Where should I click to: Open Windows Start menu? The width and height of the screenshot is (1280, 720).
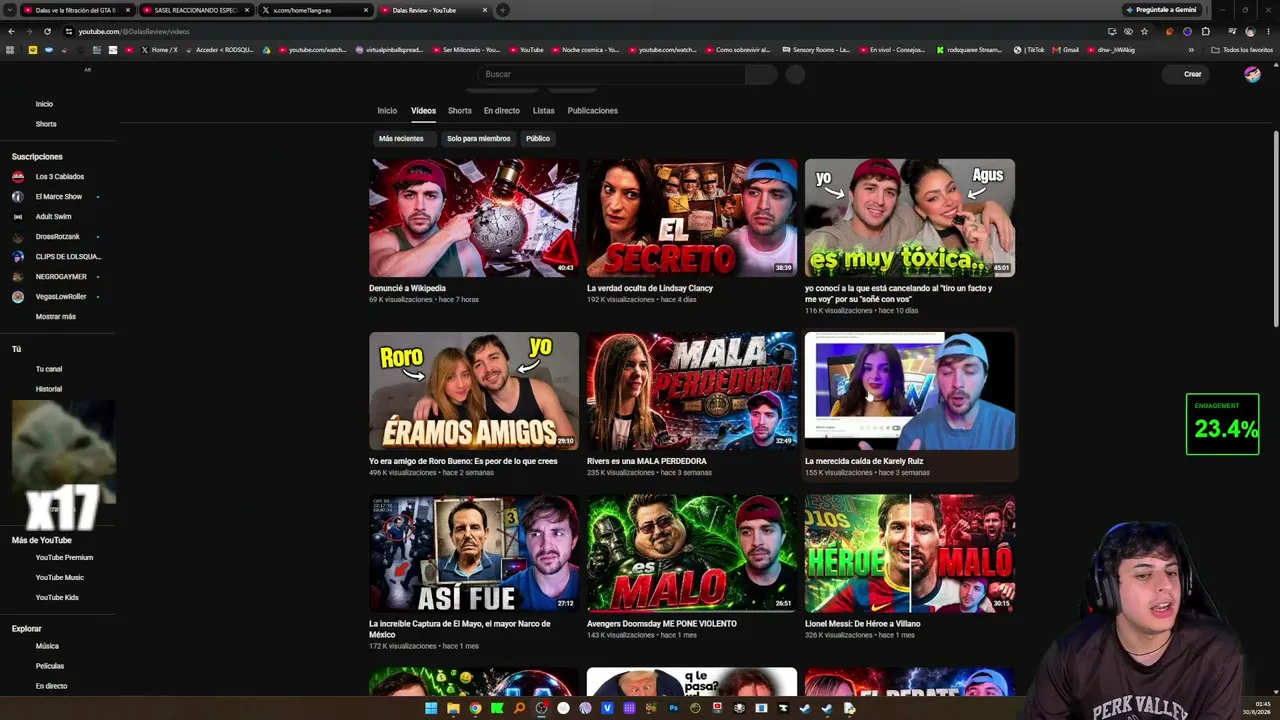pos(431,708)
